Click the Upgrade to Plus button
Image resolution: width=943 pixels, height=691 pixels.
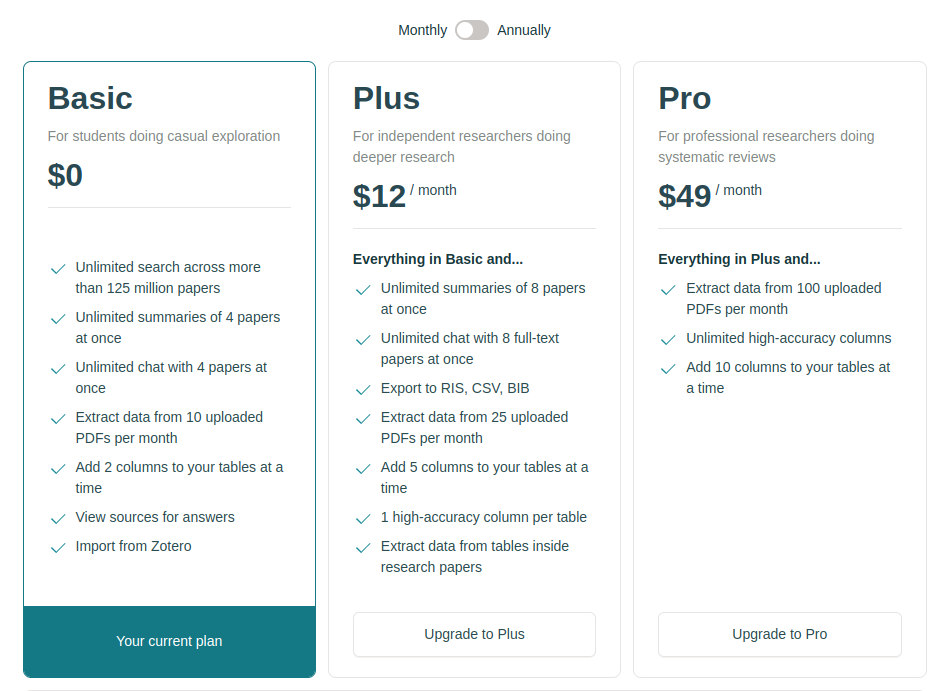coord(474,634)
